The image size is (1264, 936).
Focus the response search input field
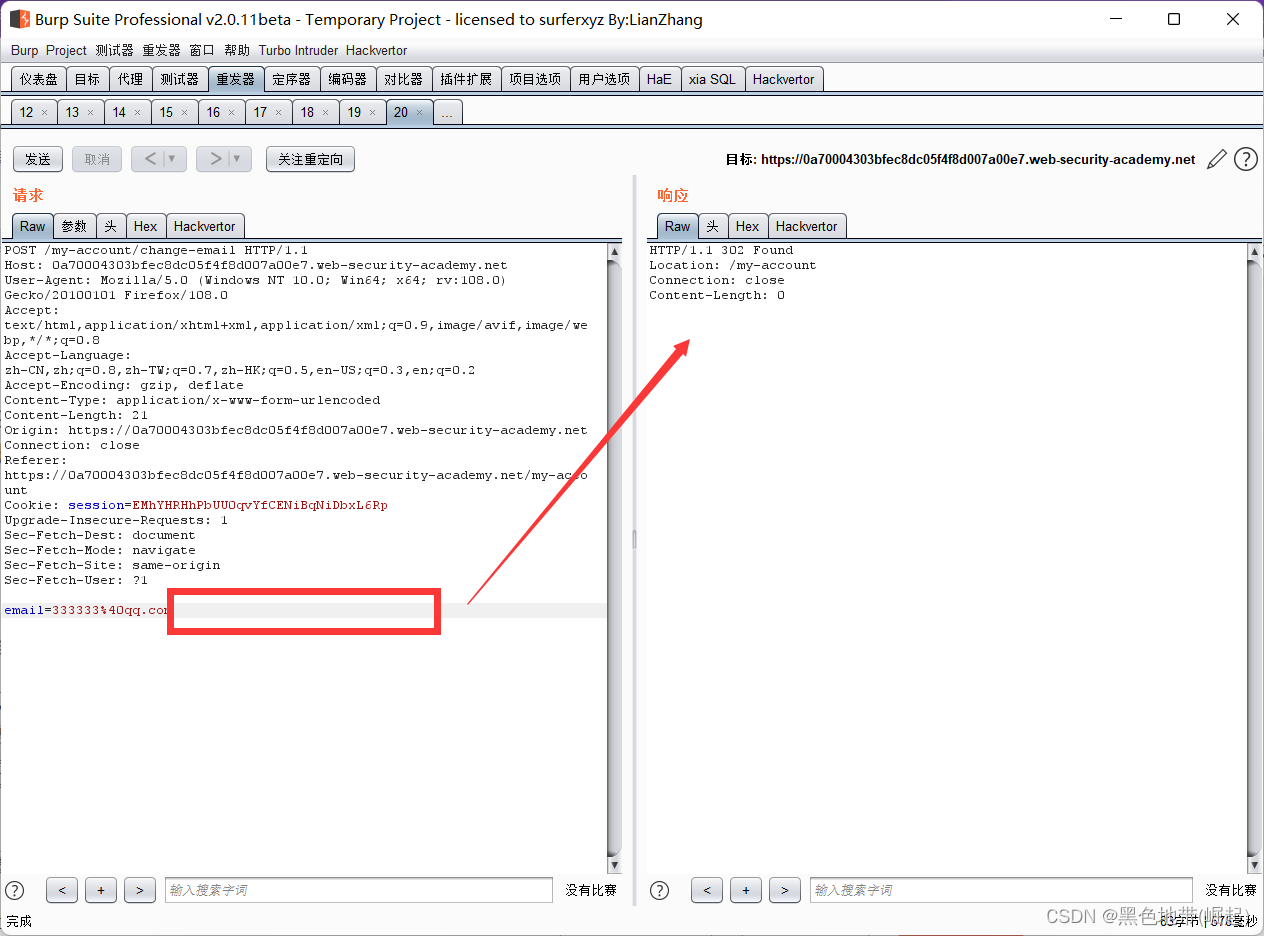[x=1001, y=890]
